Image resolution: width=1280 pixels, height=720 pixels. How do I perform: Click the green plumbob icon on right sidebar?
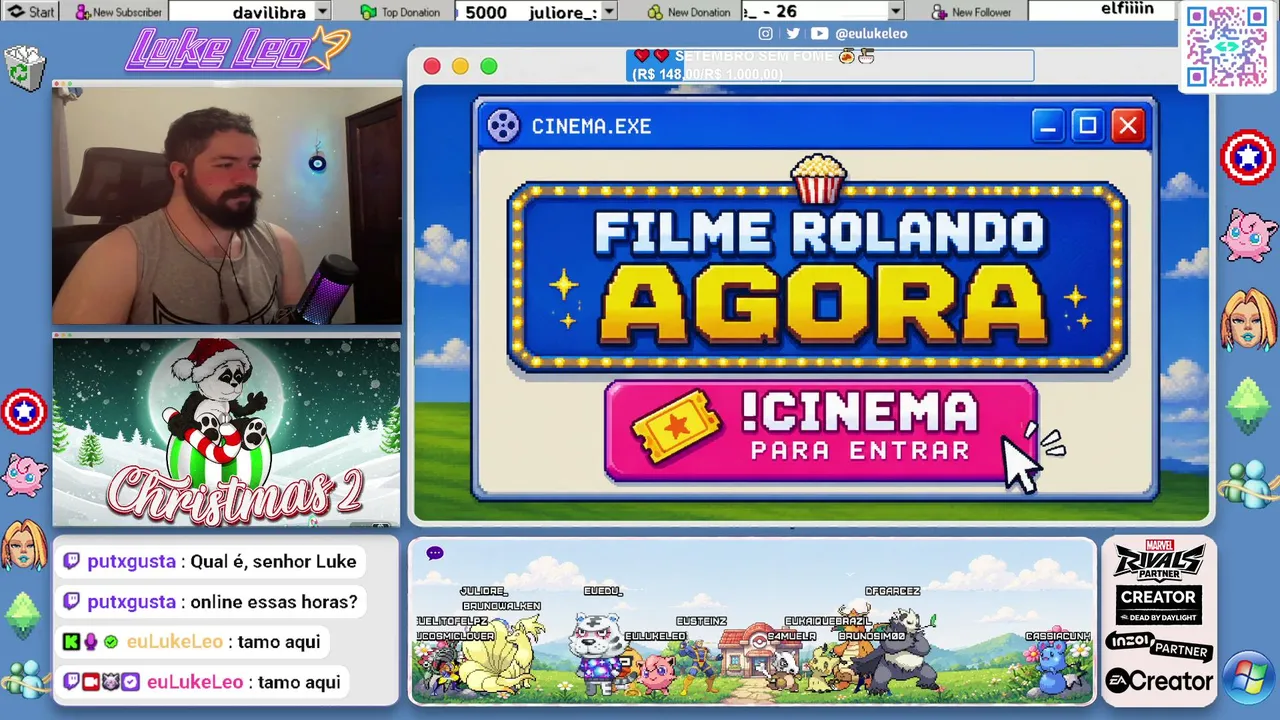click(1249, 405)
